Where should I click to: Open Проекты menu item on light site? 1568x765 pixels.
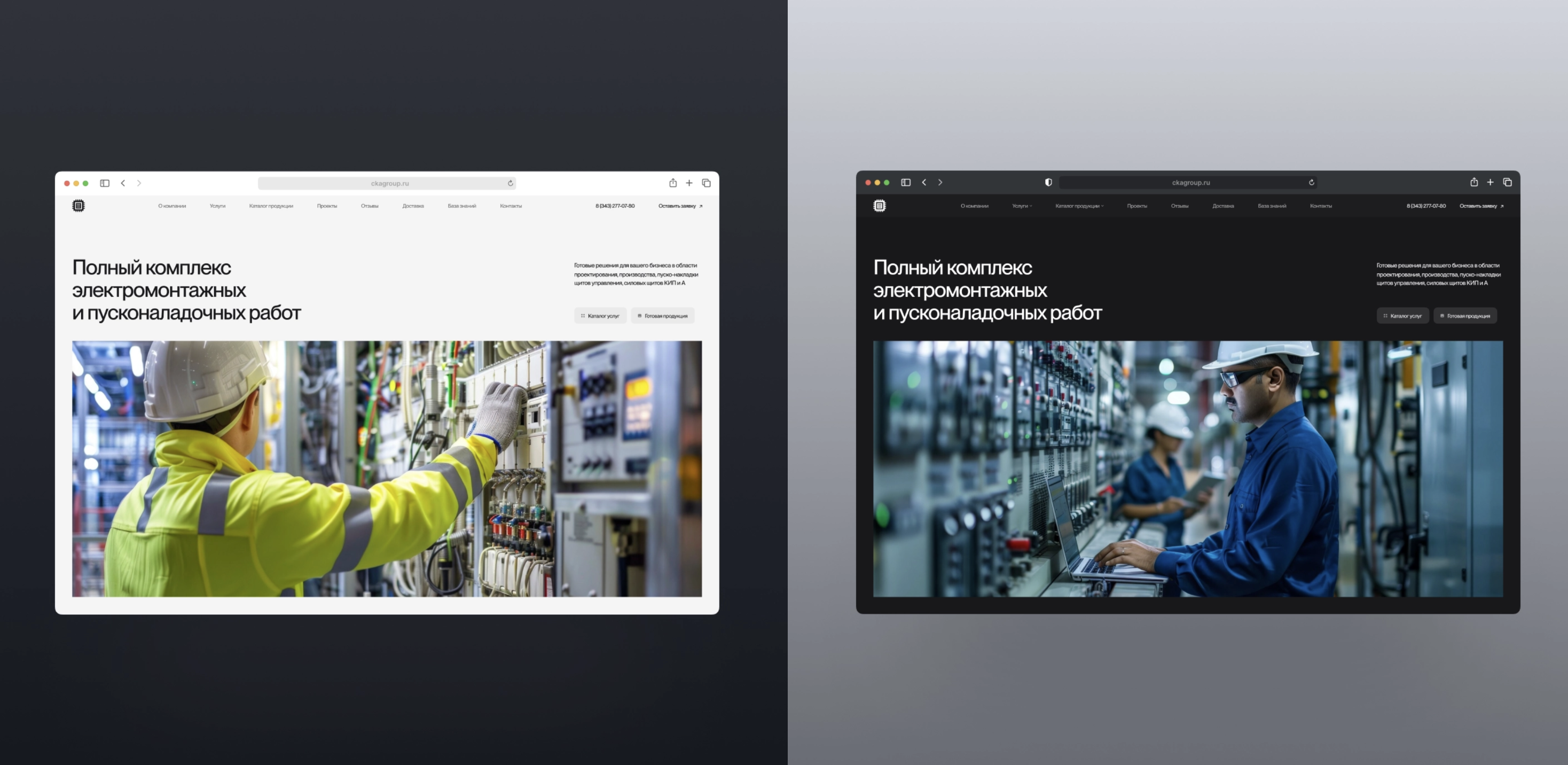(x=327, y=206)
